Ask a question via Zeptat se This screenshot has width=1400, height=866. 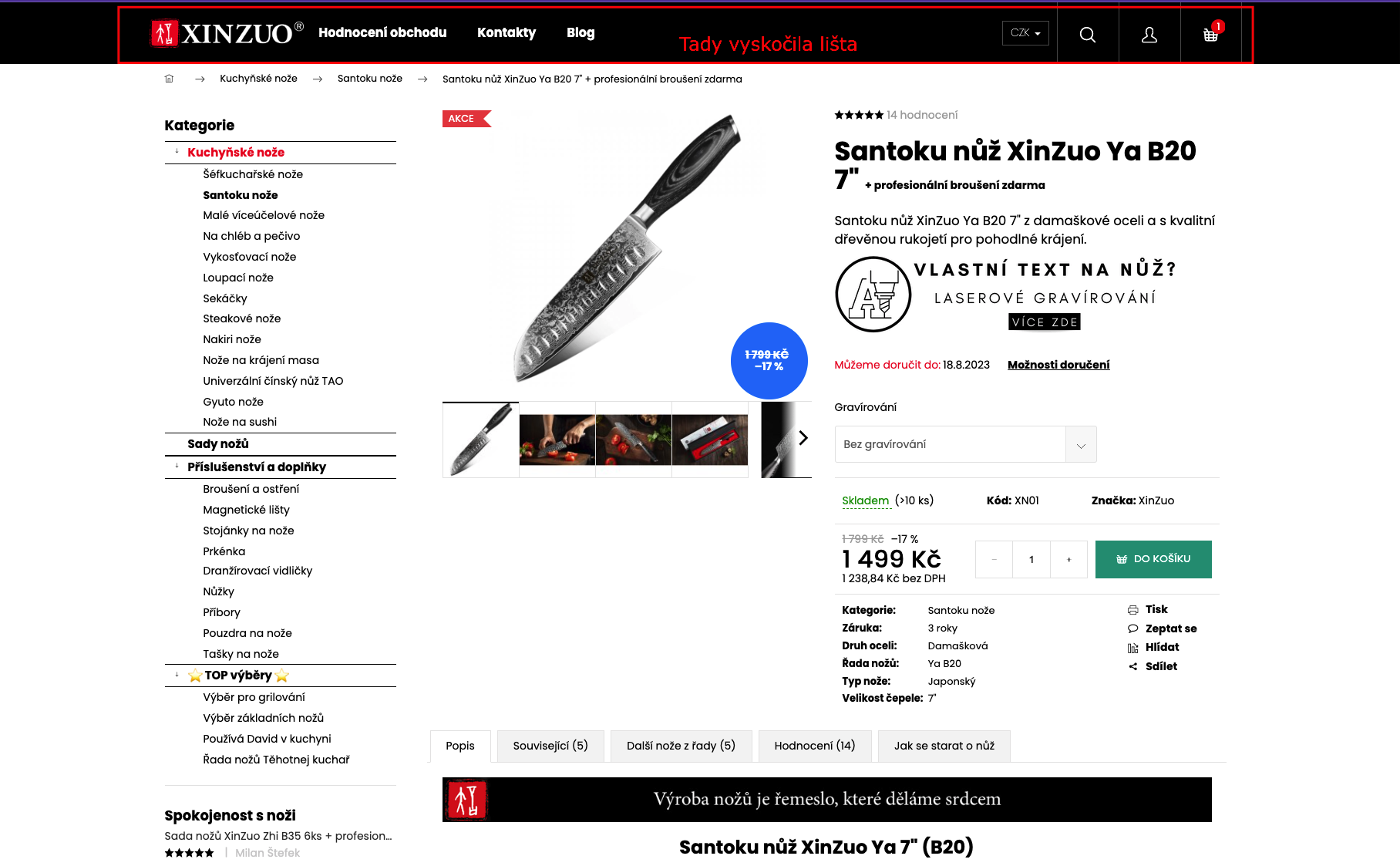coord(1162,628)
